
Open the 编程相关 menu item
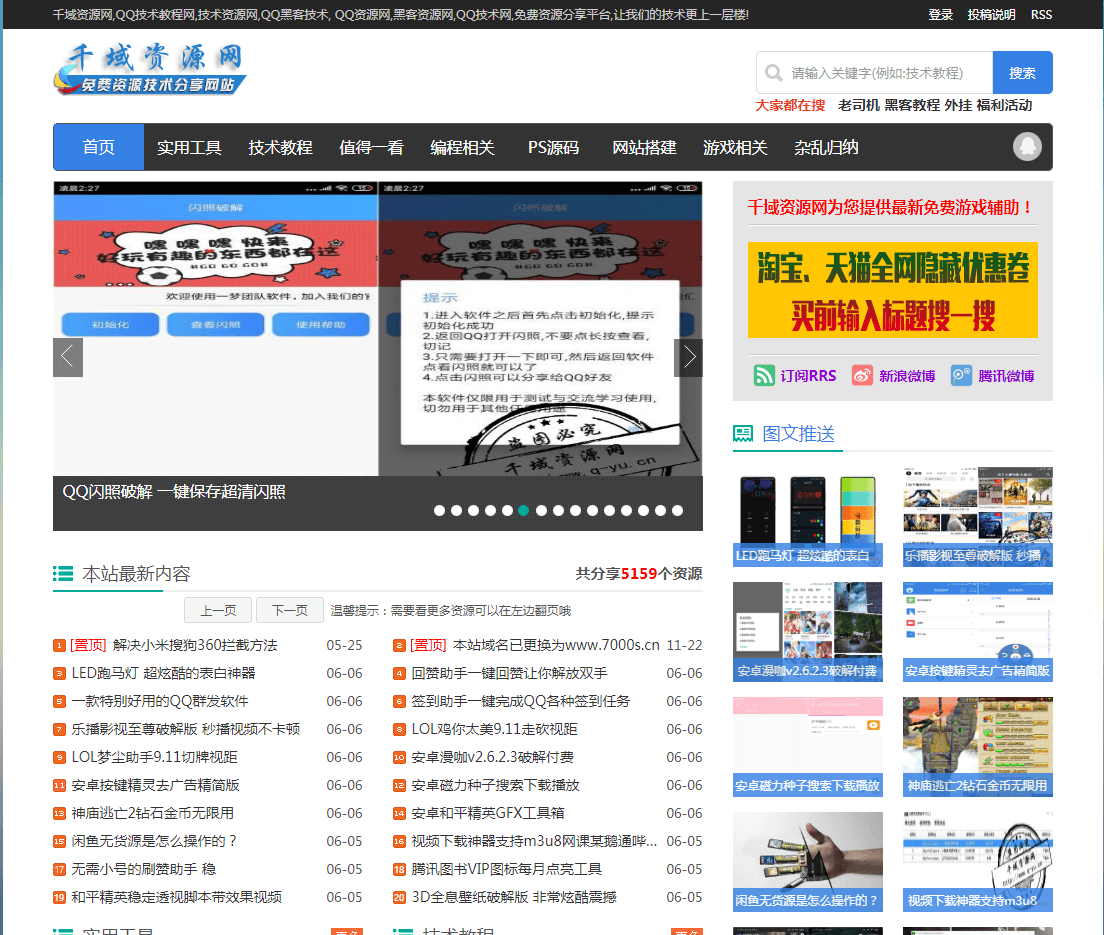coord(463,147)
